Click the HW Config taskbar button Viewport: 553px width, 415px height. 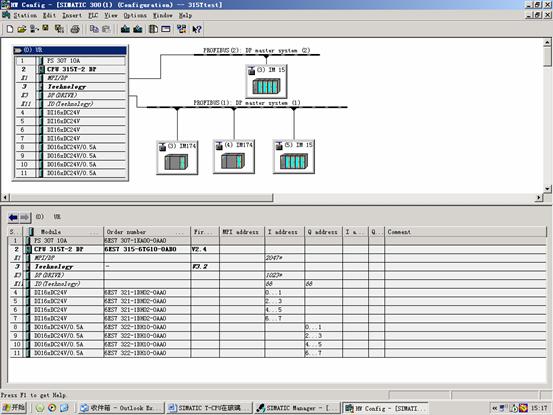coord(385,408)
